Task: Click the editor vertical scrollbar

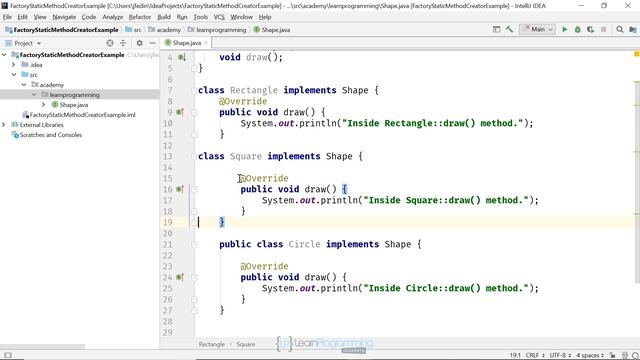Action: (637, 181)
